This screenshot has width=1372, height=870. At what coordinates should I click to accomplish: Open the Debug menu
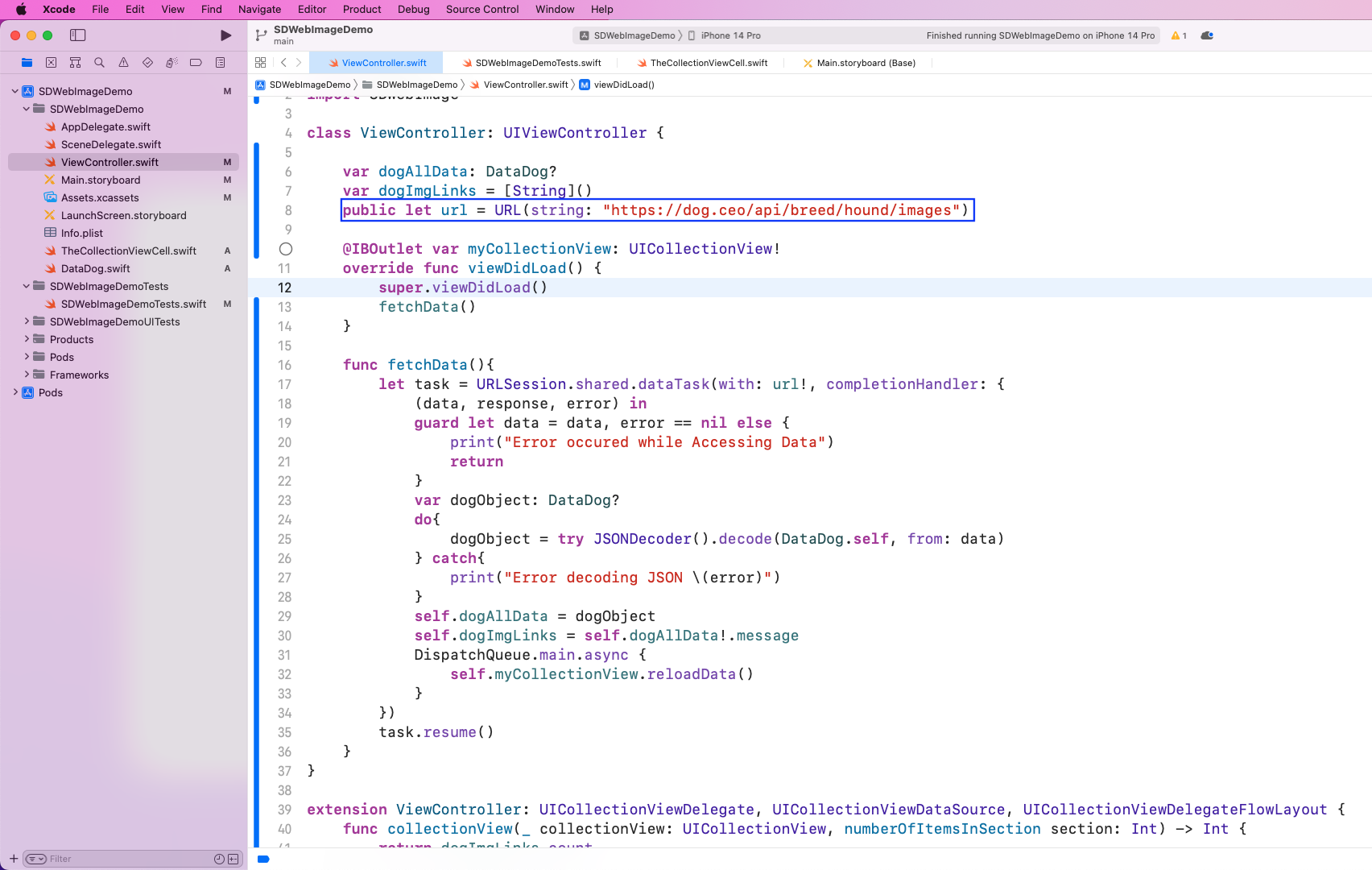tap(413, 9)
